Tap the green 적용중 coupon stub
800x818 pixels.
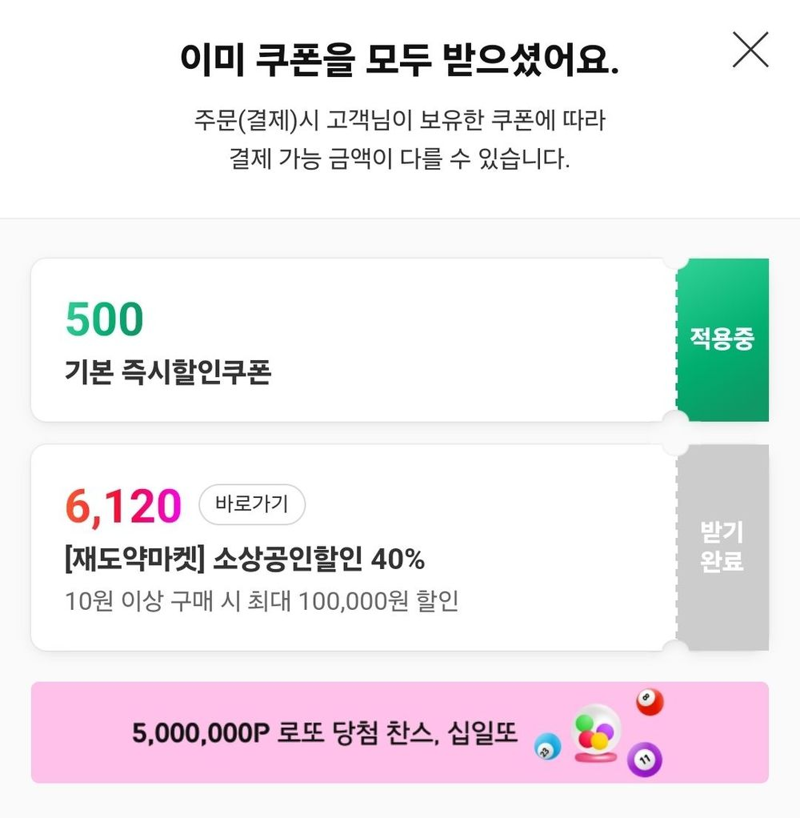pos(722,340)
